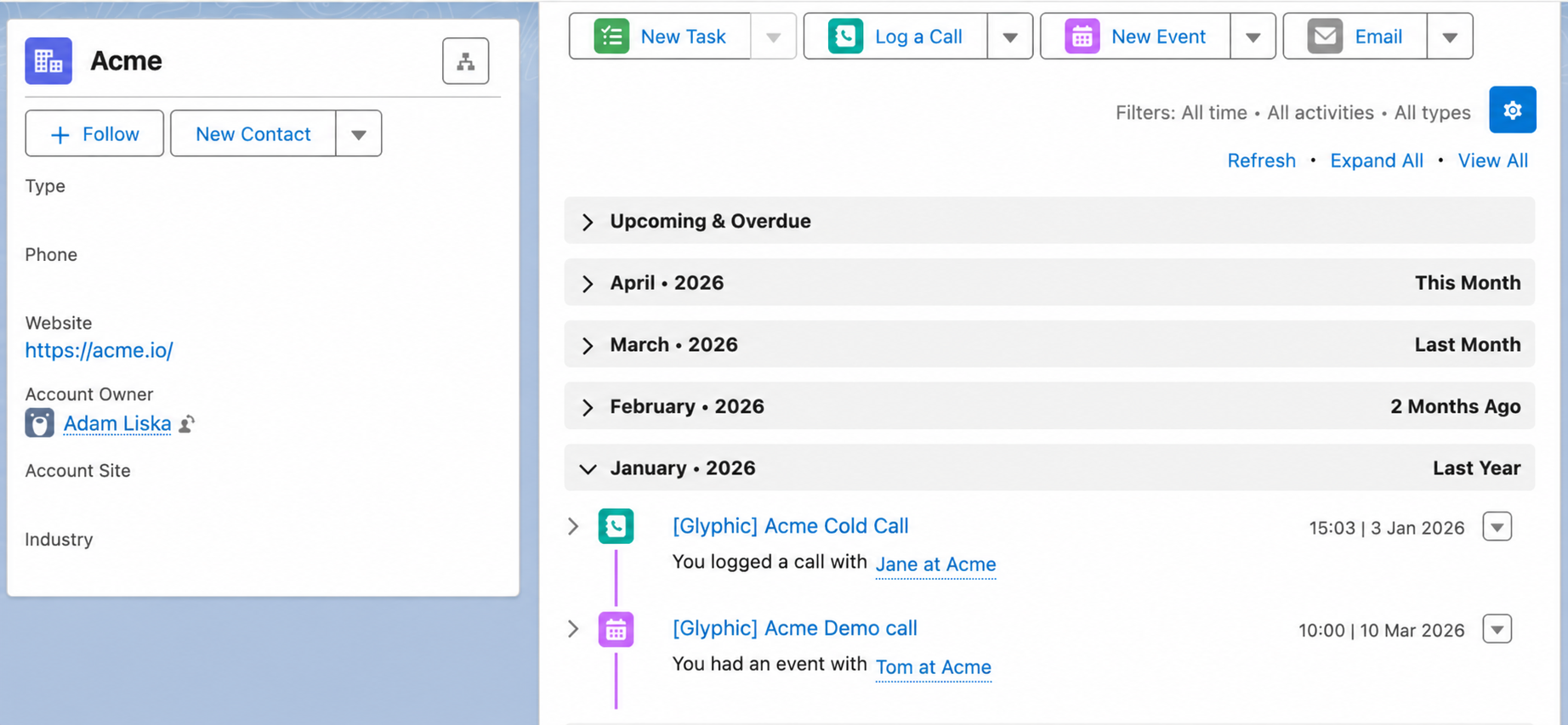
Task: Click the New Task checklist icon
Action: point(611,37)
